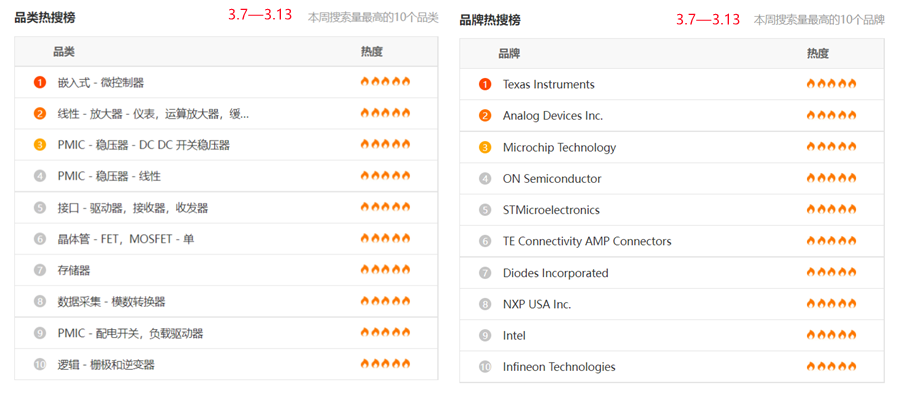Click the 品类 column header
Screen dimensions: 900x397
point(64,52)
